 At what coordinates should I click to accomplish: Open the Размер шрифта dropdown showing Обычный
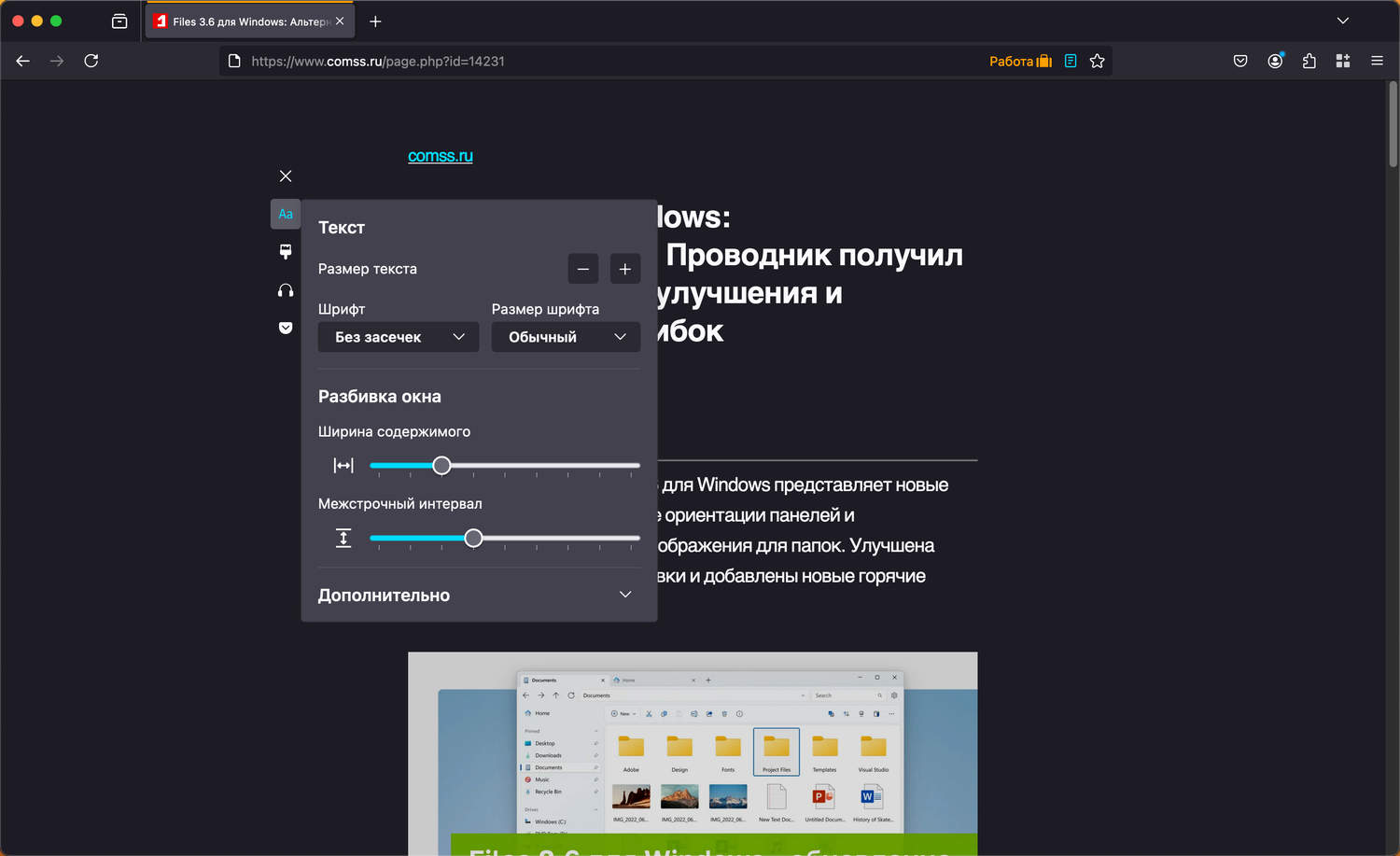tap(566, 337)
